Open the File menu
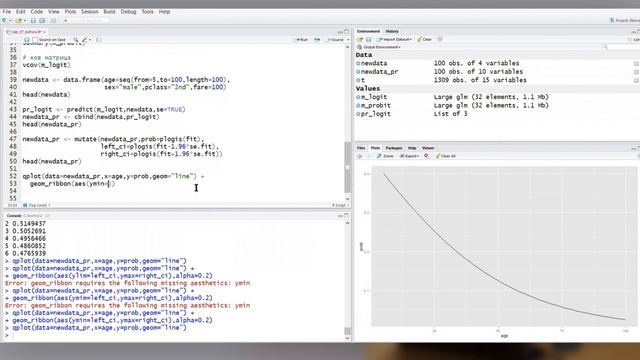Image resolution: width=640 pixels, height=360 pixels. point(7,12)
